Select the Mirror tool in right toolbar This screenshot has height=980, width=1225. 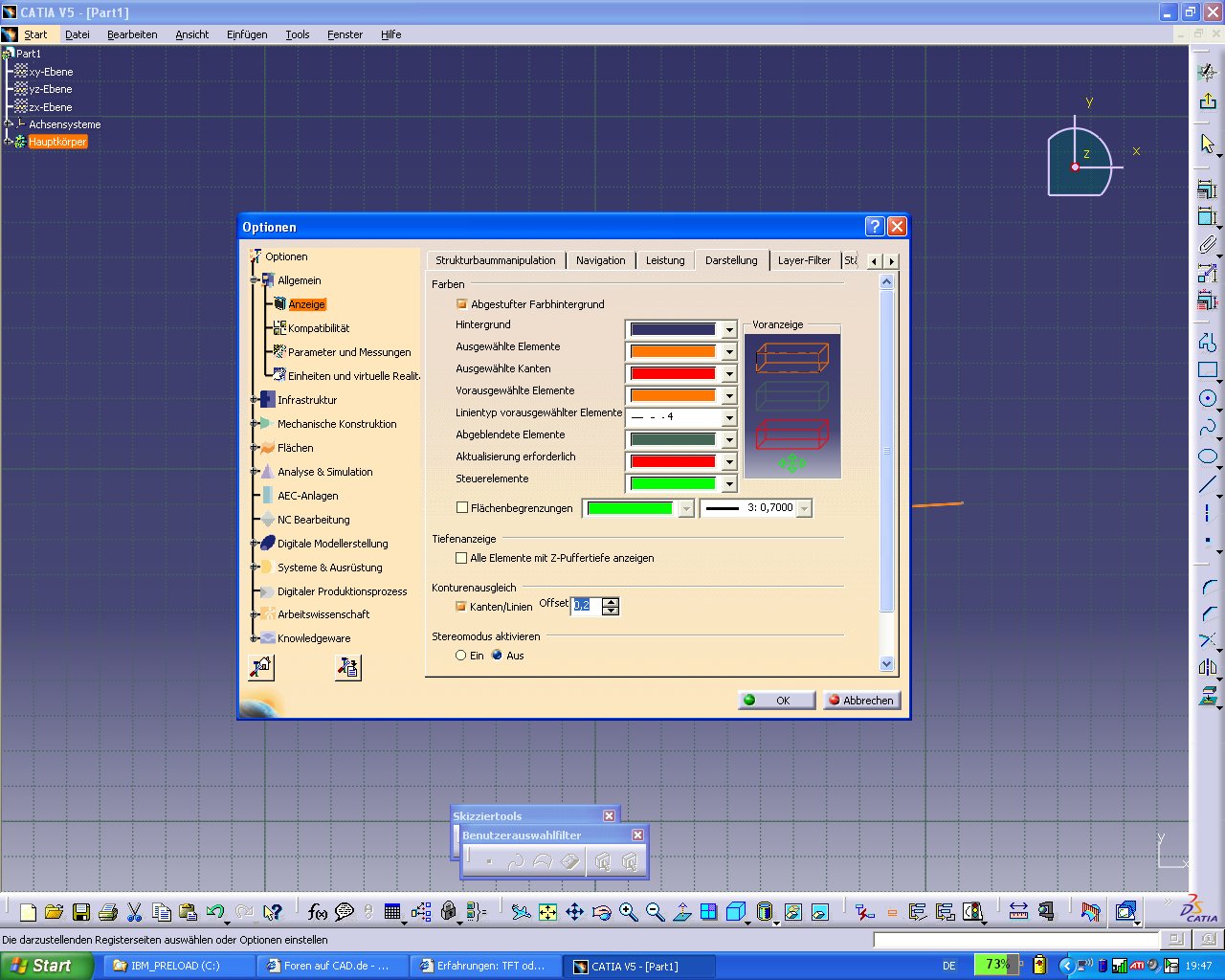coord(1208,667)
